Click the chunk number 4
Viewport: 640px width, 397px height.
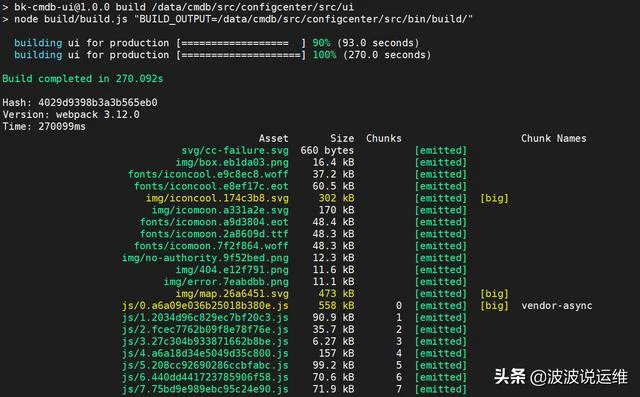(x=399, y=353)
